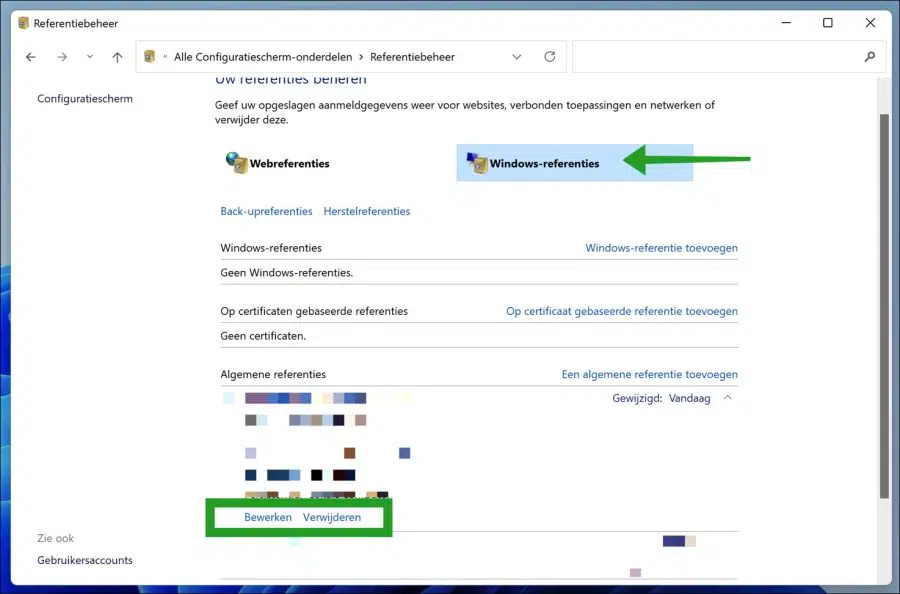Select the Windows-referenties tab
The image size is (900, 594).
point(575,163)
